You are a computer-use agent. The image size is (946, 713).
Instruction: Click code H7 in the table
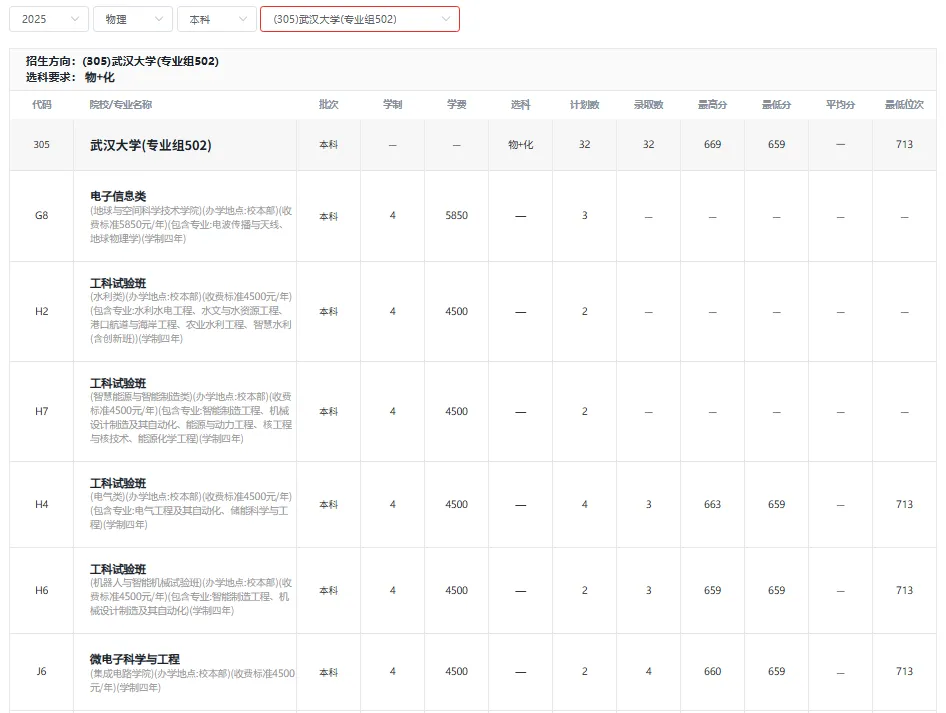42,411
